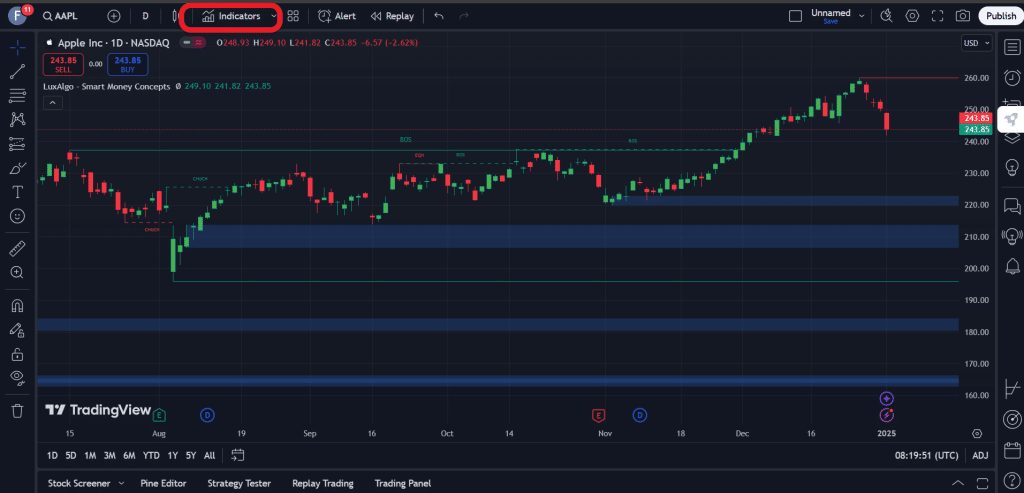Toggle stay in drawing mode pencil-lock
Viewport: 1024px width, 493px height.
point(18,330)
